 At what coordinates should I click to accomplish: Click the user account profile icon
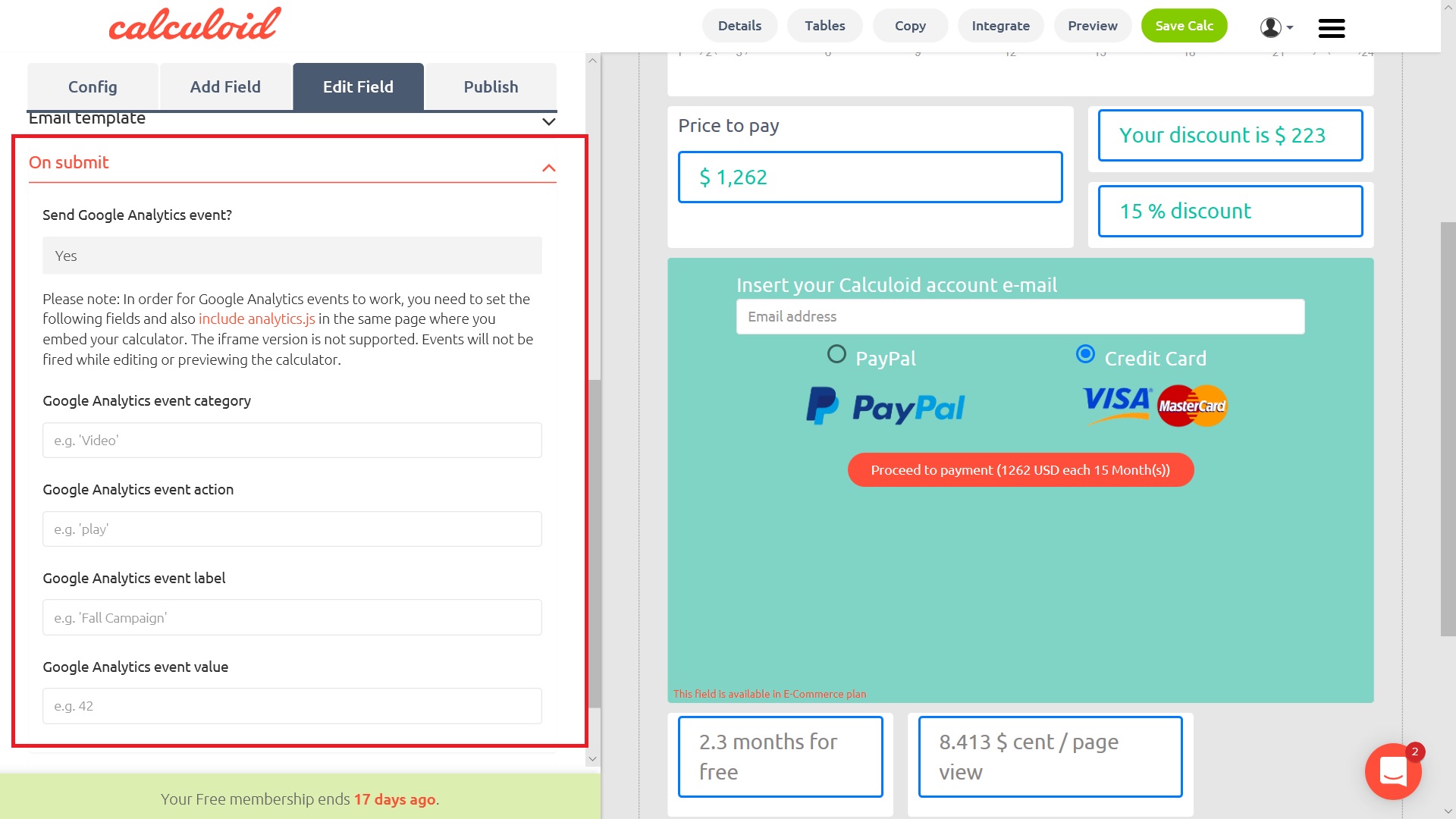[x=1271, y=26]
